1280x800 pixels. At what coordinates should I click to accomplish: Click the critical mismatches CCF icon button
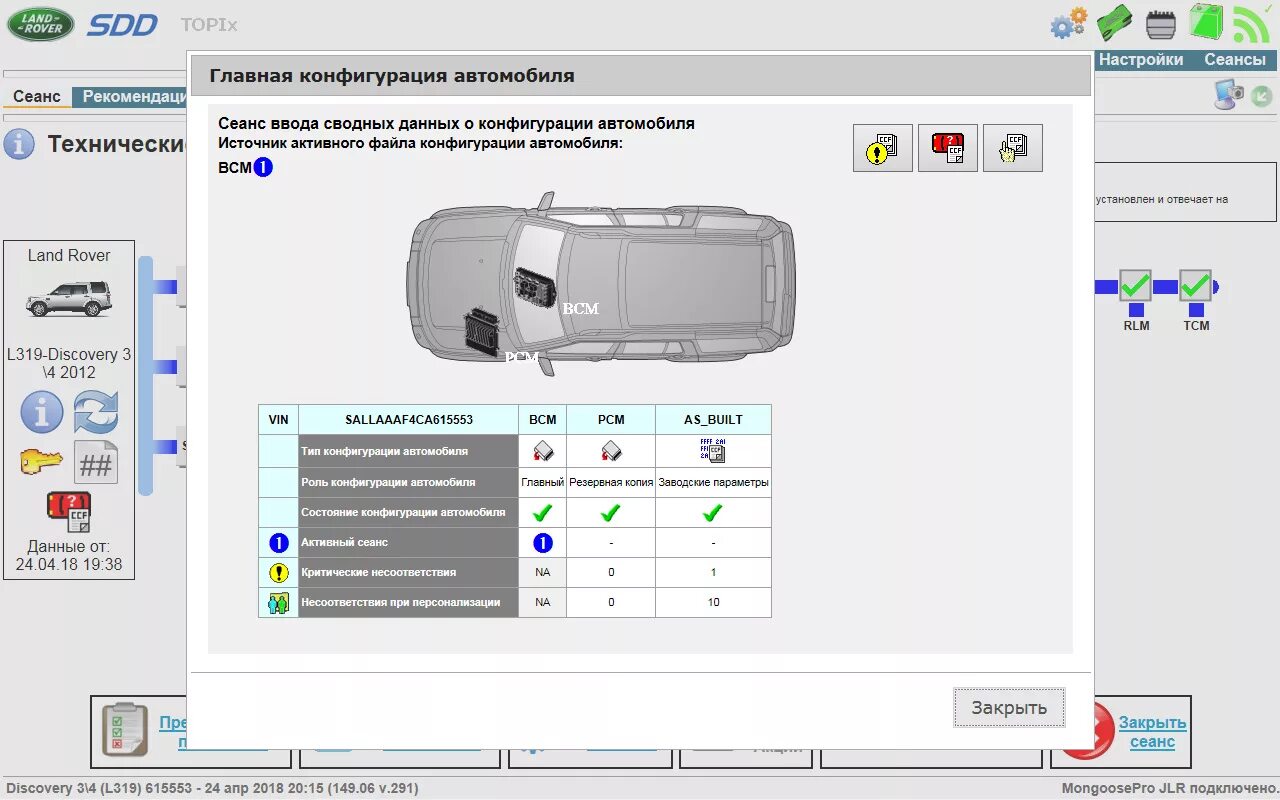pos(883,148)
